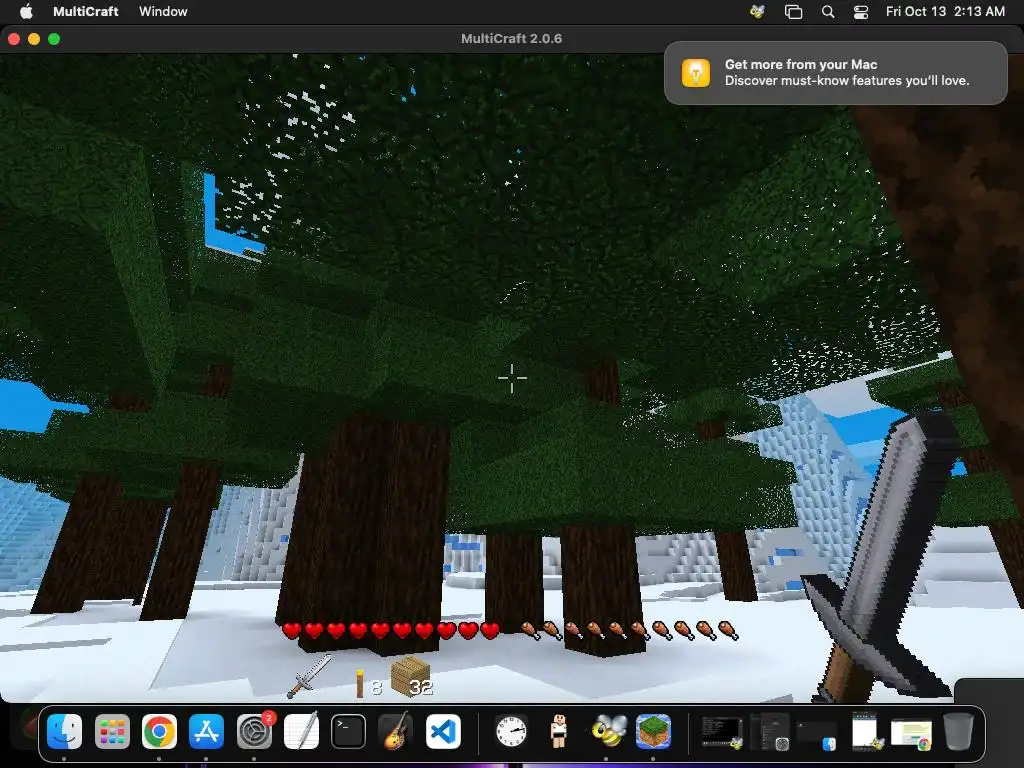The image size is (1024, 768).
Task: Open TextEdit from the Dock
Action: click(301, 731)
